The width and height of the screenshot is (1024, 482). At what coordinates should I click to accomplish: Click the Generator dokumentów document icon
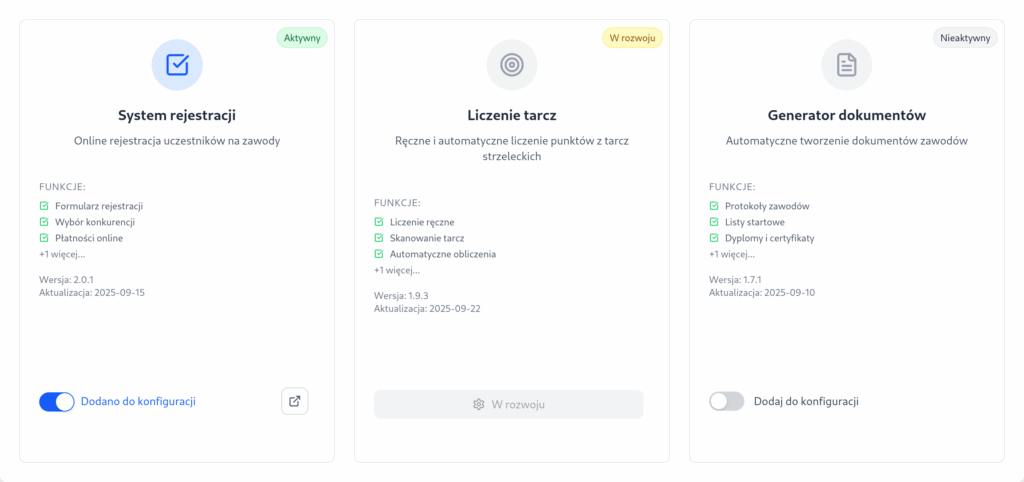pyautogui.click(x=846, y=65)
